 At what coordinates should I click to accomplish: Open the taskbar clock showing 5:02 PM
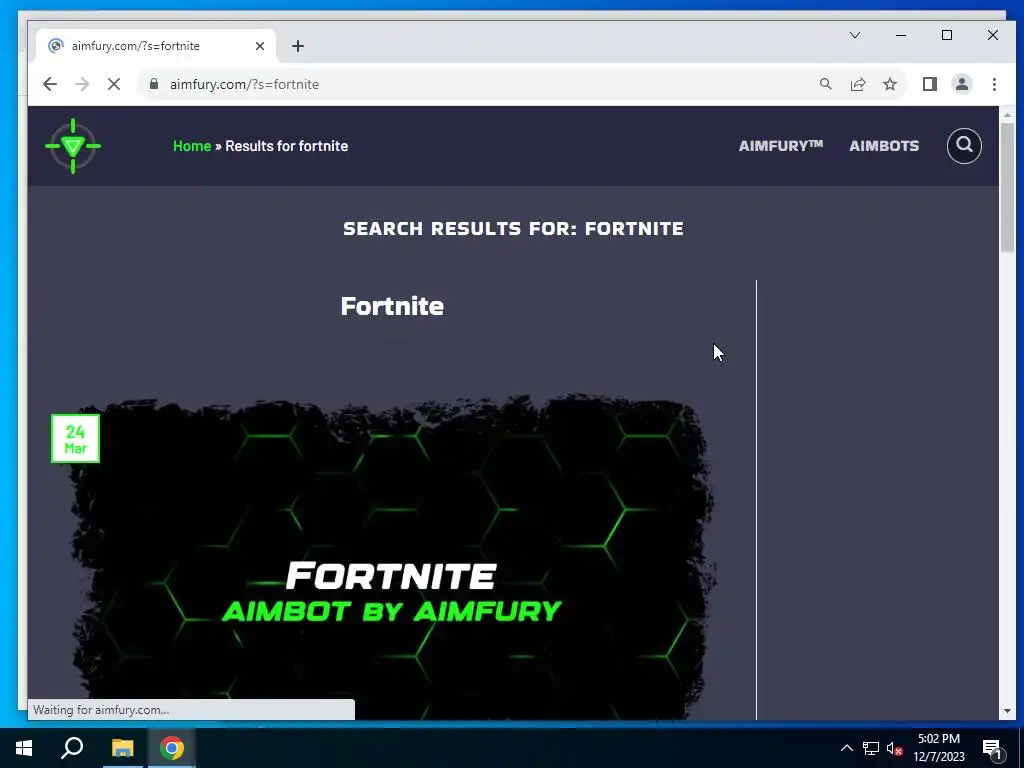(x=938, y=748)
